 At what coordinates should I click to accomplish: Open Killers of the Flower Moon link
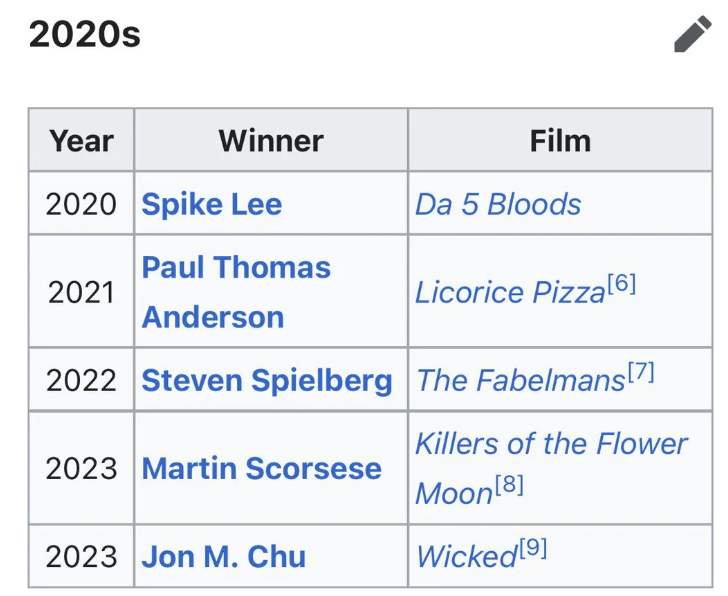click(x=551, y=468)
